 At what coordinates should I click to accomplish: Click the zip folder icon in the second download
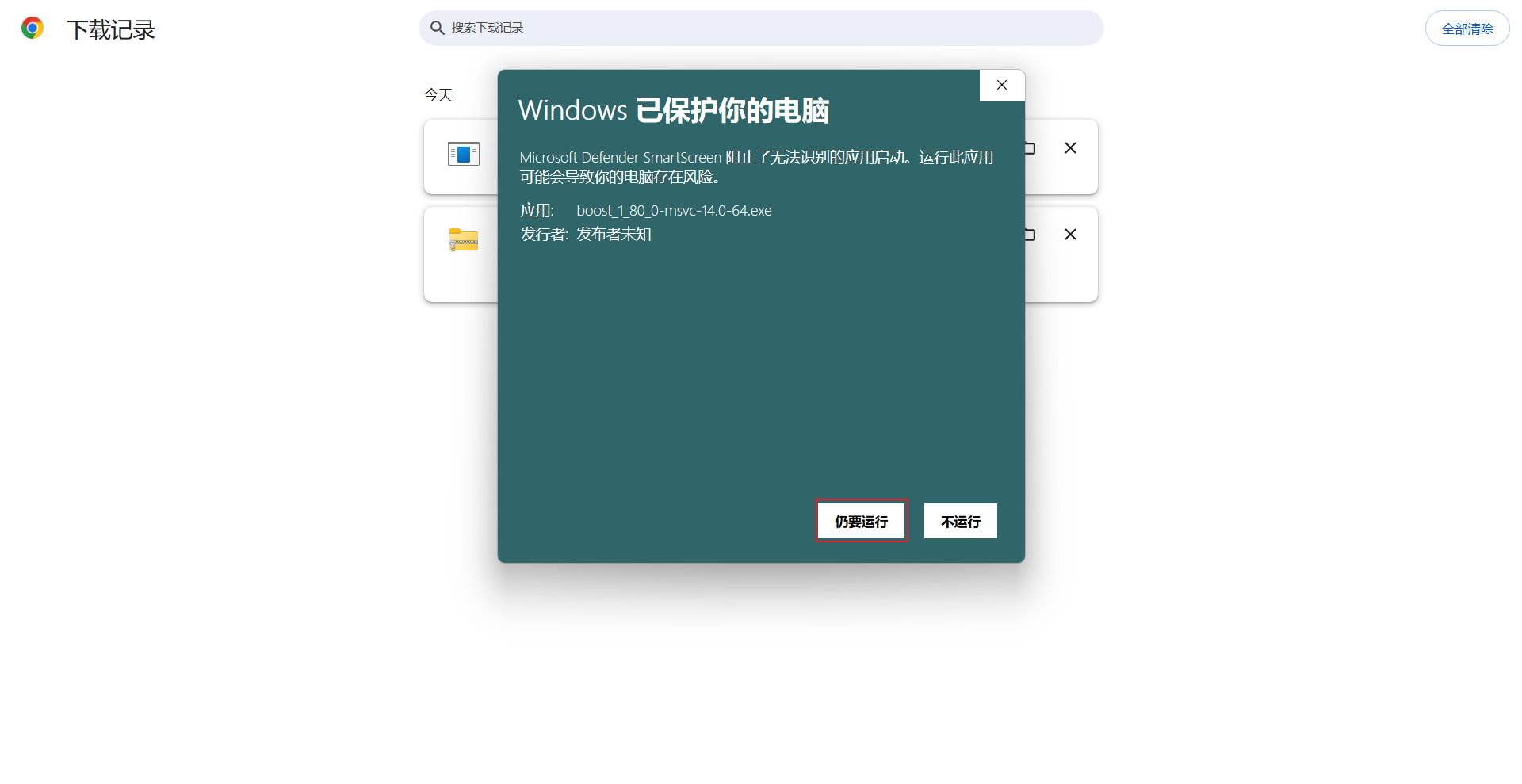point(464,239)
